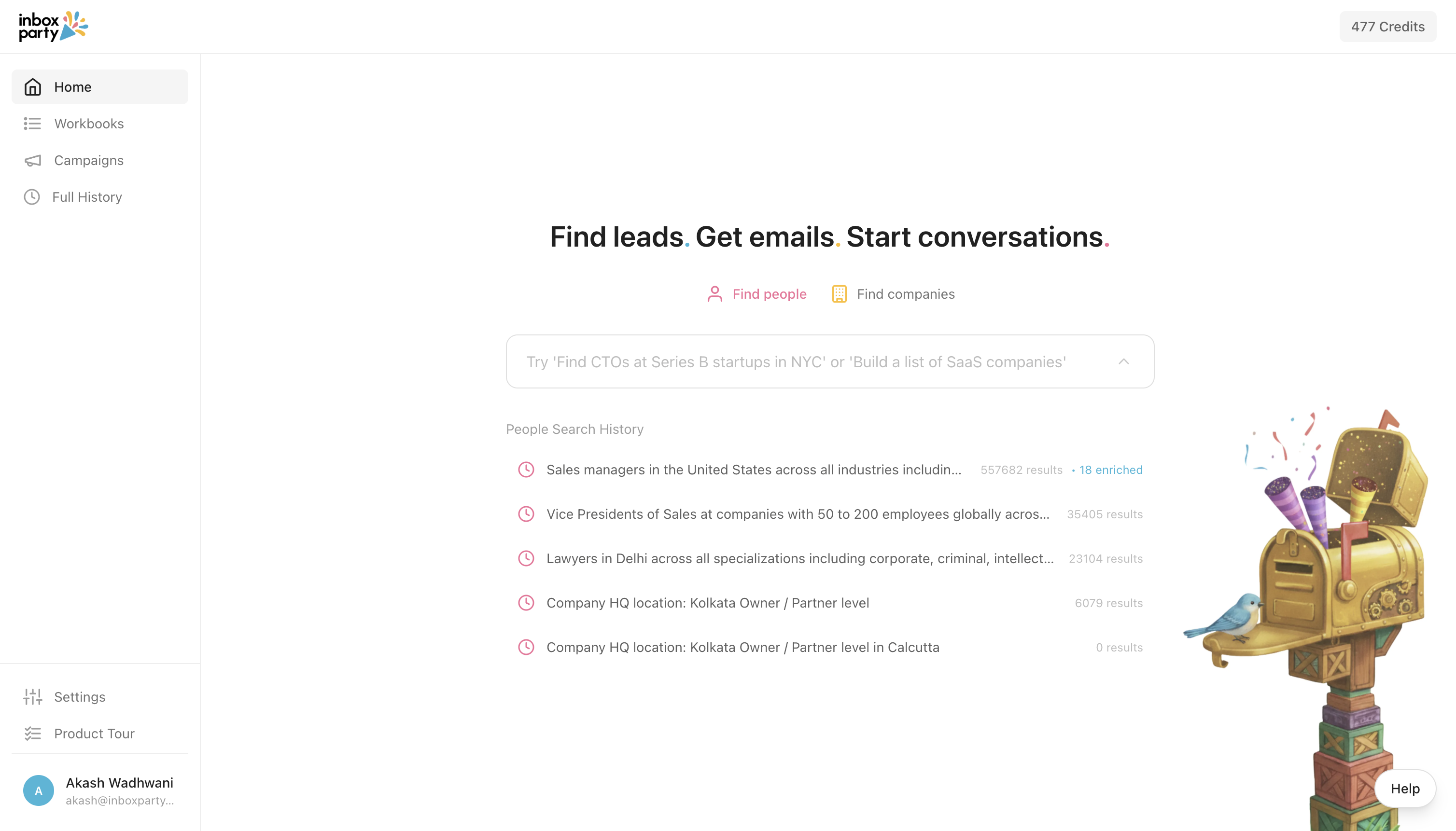Click the Workbooks list icon
1456x831 pixels.
pos(32,123)
